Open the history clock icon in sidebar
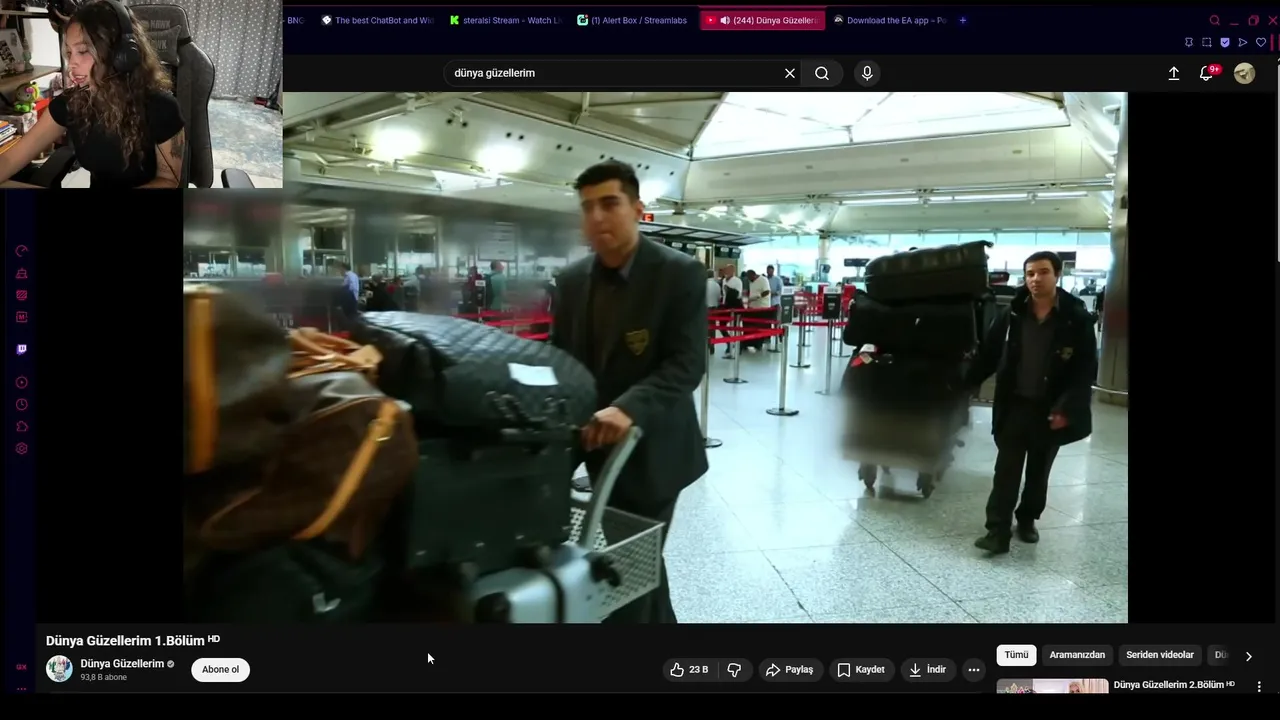Viewport: 1280px width, 720px height. point(22,404)
